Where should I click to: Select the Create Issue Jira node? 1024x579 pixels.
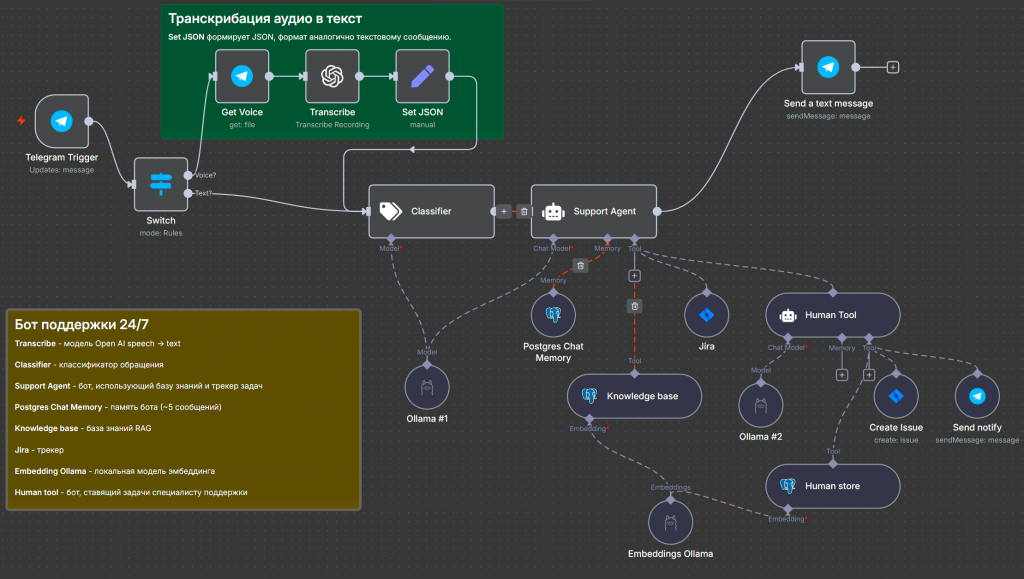click(896, 396)
